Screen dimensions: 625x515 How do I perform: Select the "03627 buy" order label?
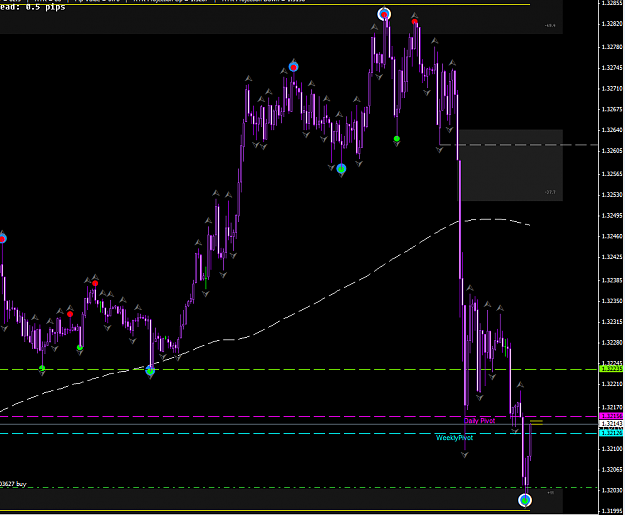[x=13, y=484]
